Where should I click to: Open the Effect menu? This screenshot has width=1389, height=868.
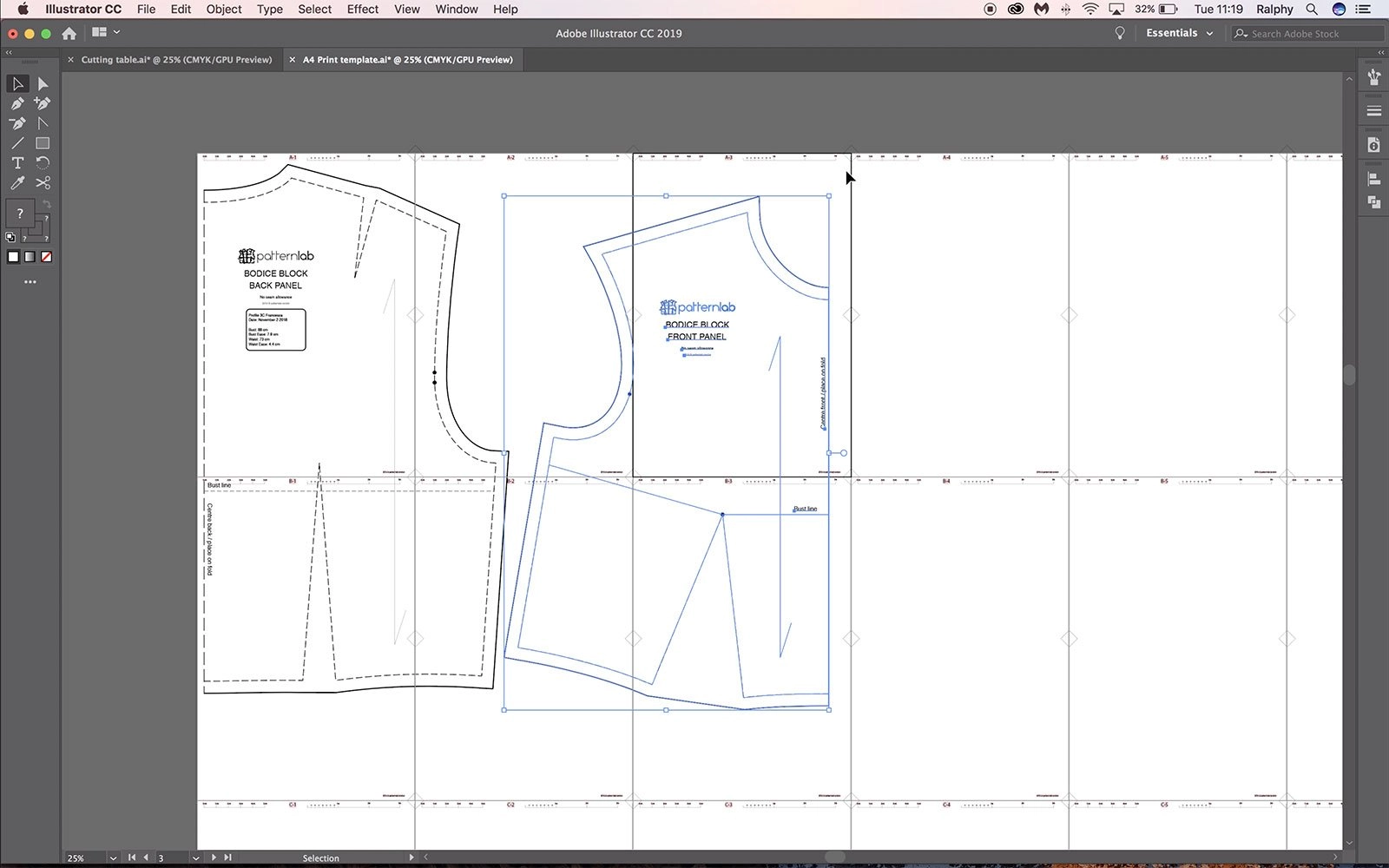click(363, 10)
